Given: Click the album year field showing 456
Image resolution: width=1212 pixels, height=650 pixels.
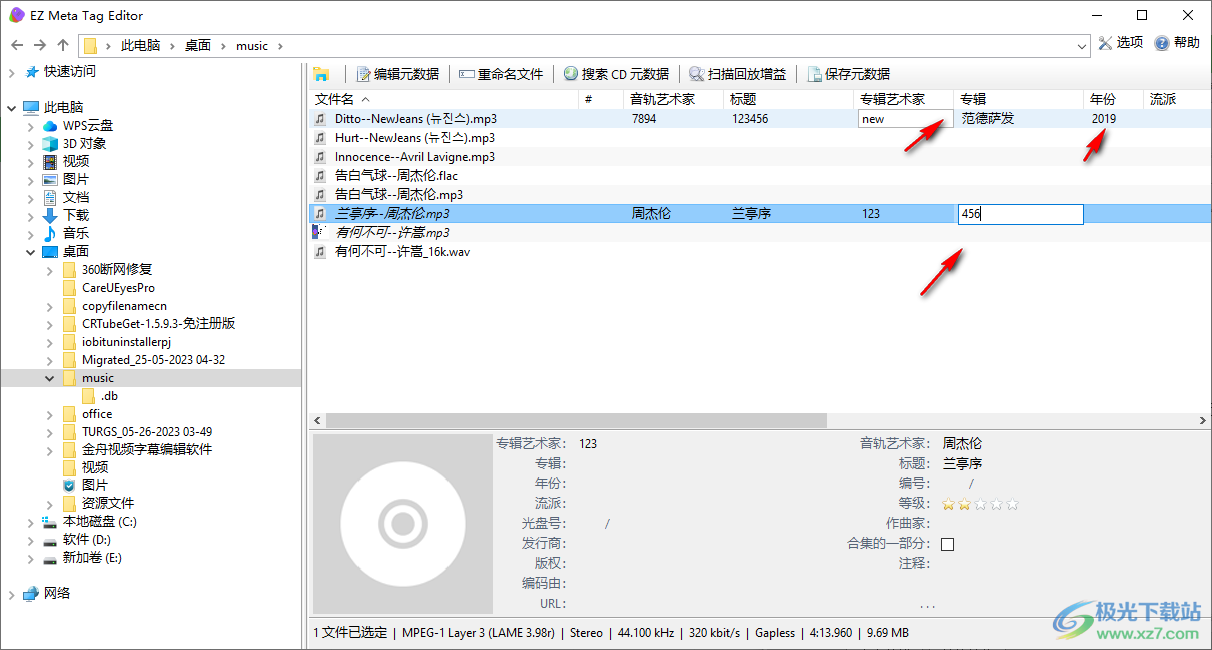Looking at the screenshot, I should pos(1020,213).
